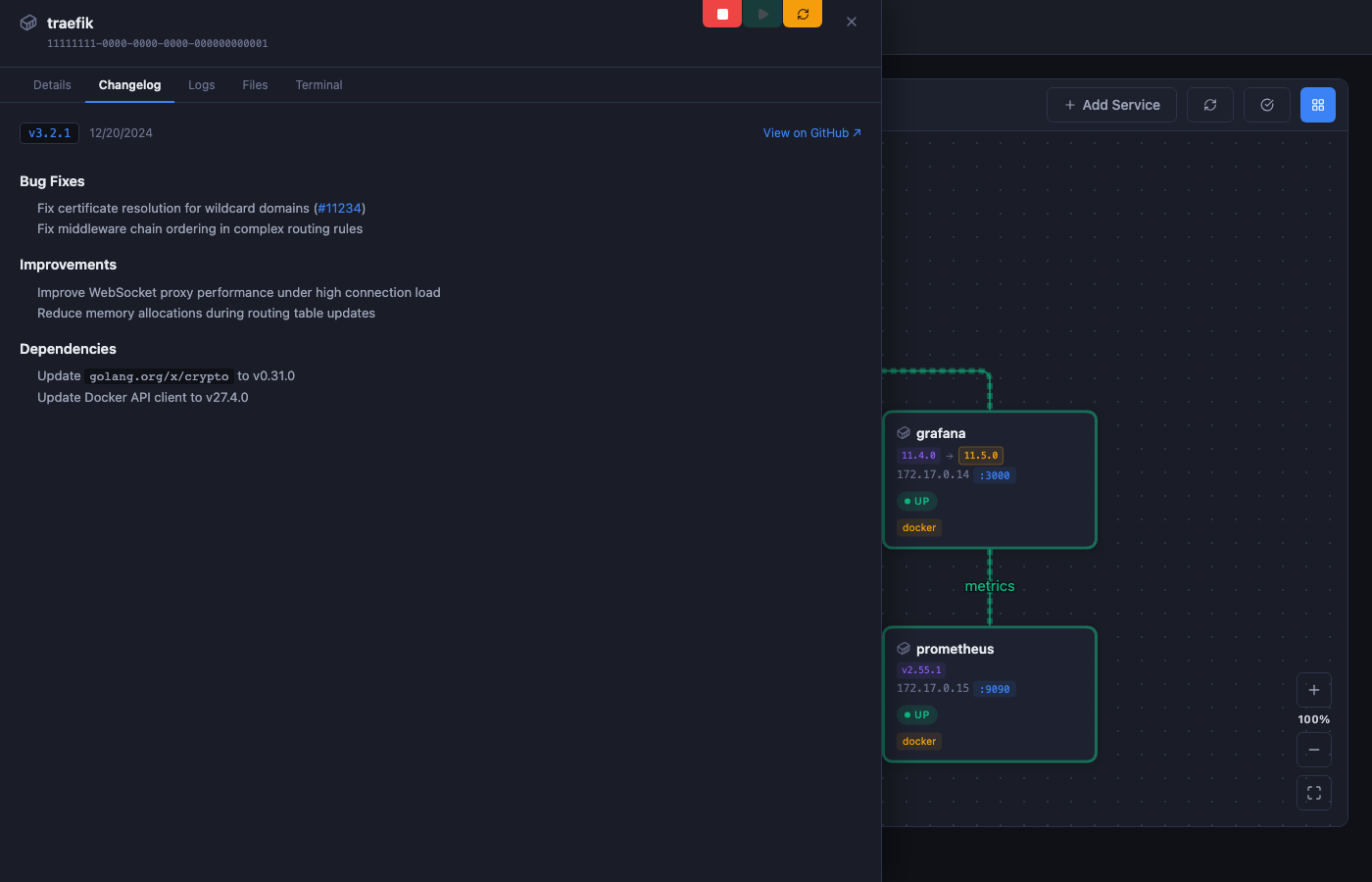1372x882 pixels.
Task: Click the golang.org/x/crypto code snippet
Action: tap(159, 376)
